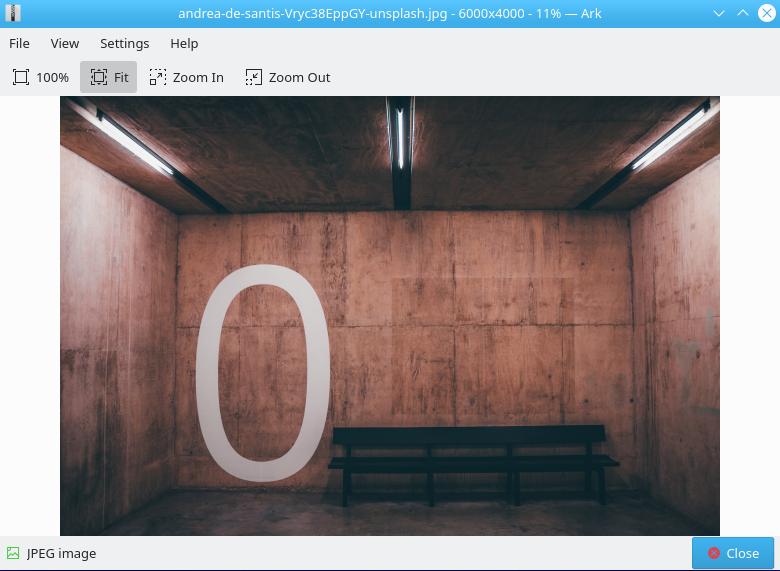Screen dimensions: 780x571
Task: Open the Help menu
Action: [184, 43]
